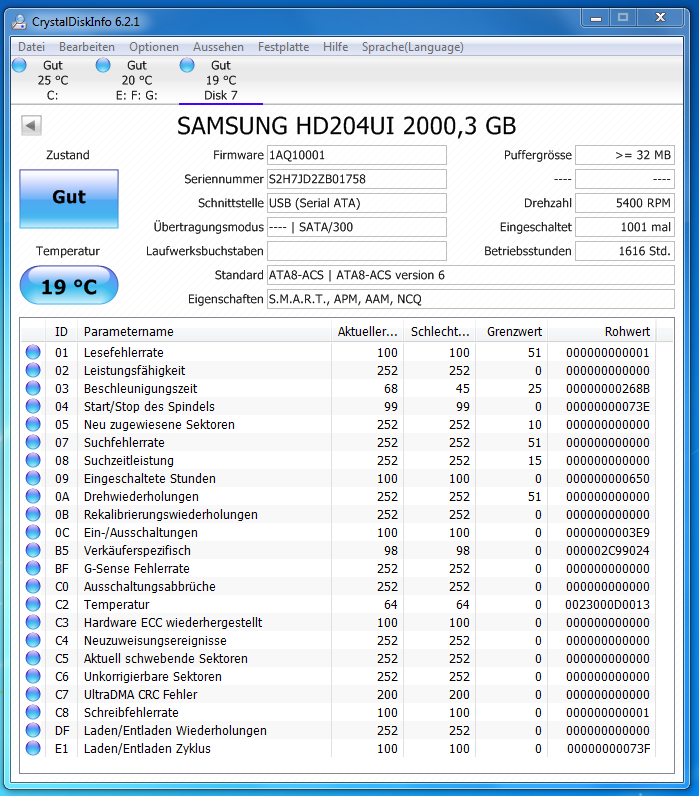Click the status icon in Temperatur row C2
Screen dimensions: 699x796
(33, 604)
